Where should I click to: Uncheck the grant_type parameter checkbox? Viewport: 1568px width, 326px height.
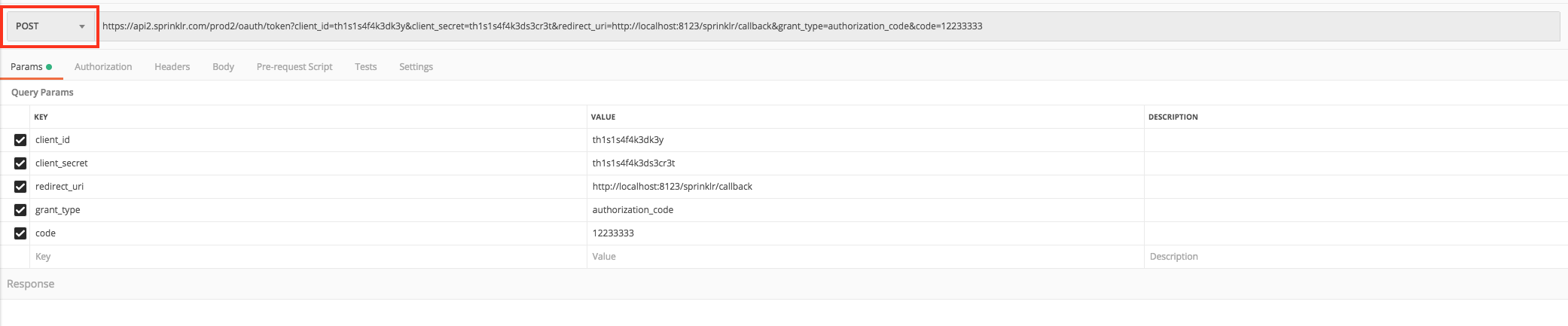[20, 210]
